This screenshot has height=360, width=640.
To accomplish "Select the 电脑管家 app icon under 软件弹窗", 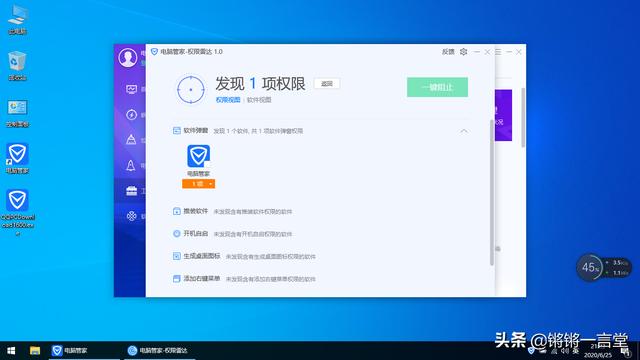I will pos(198,156).
